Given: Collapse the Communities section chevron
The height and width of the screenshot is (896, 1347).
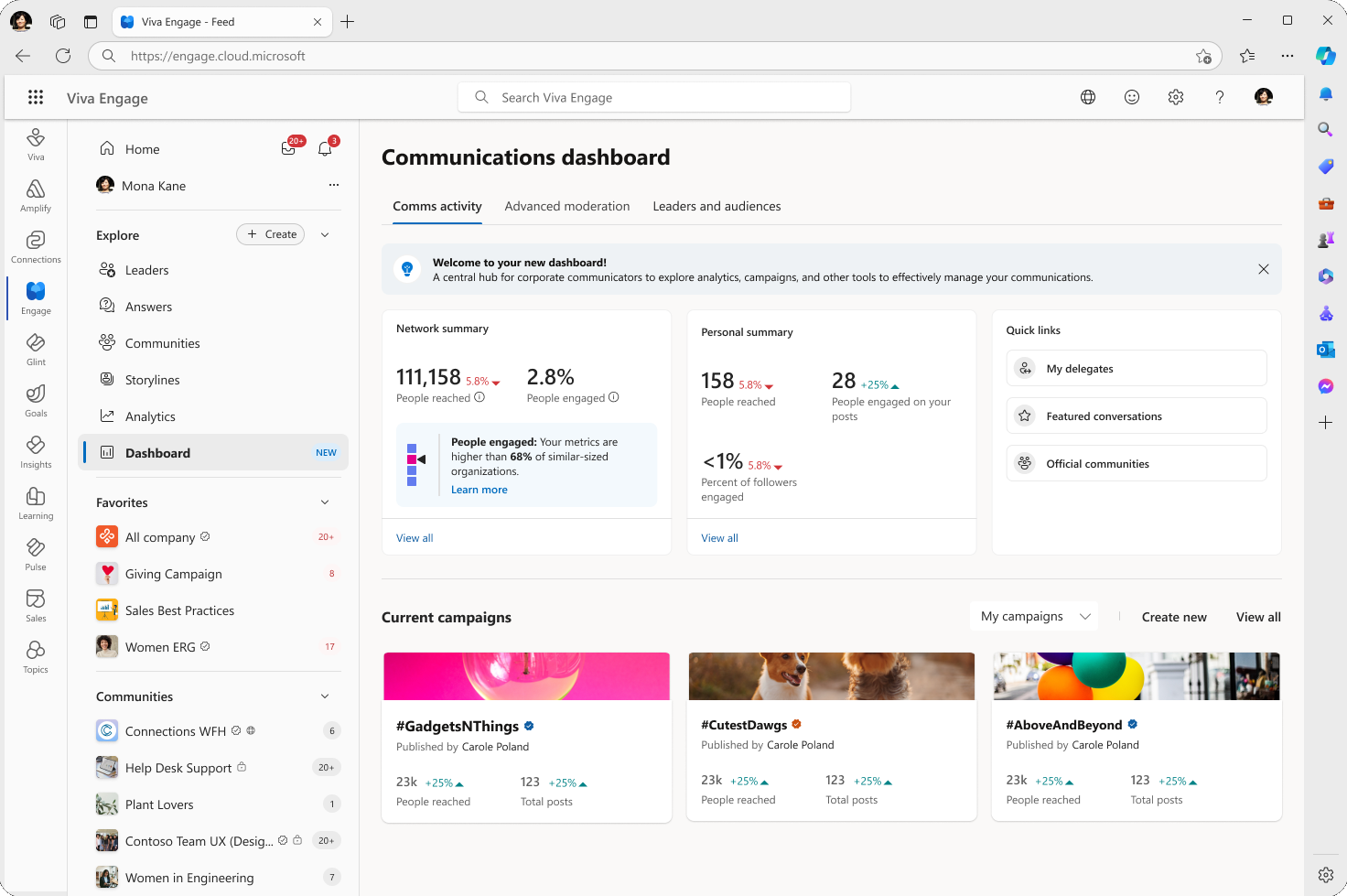Looking at the screenshot, I should (325, 696).
